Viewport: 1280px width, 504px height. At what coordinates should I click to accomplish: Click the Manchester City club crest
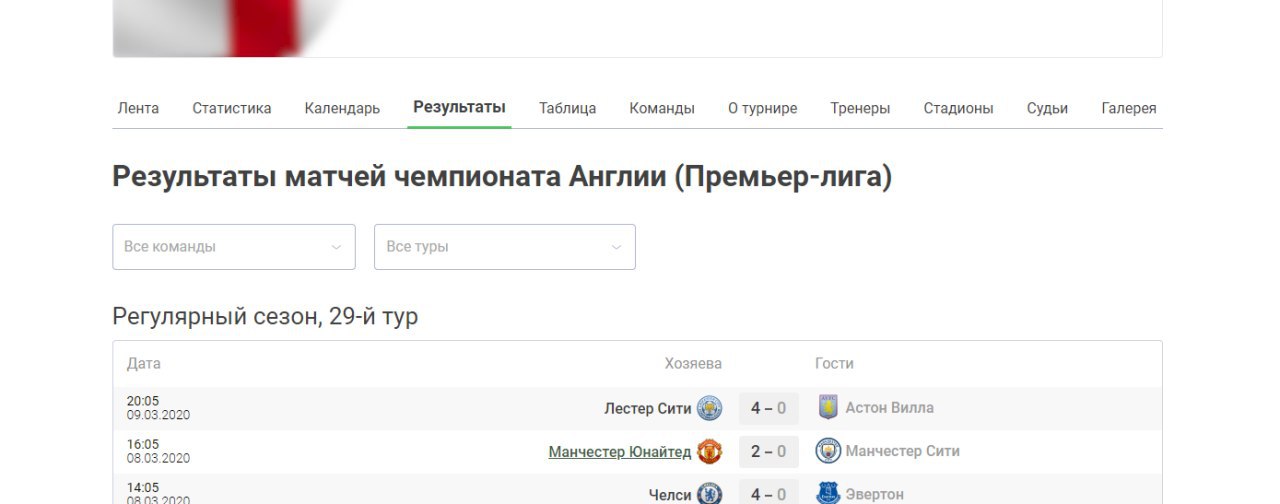click(x=828, y=452)
